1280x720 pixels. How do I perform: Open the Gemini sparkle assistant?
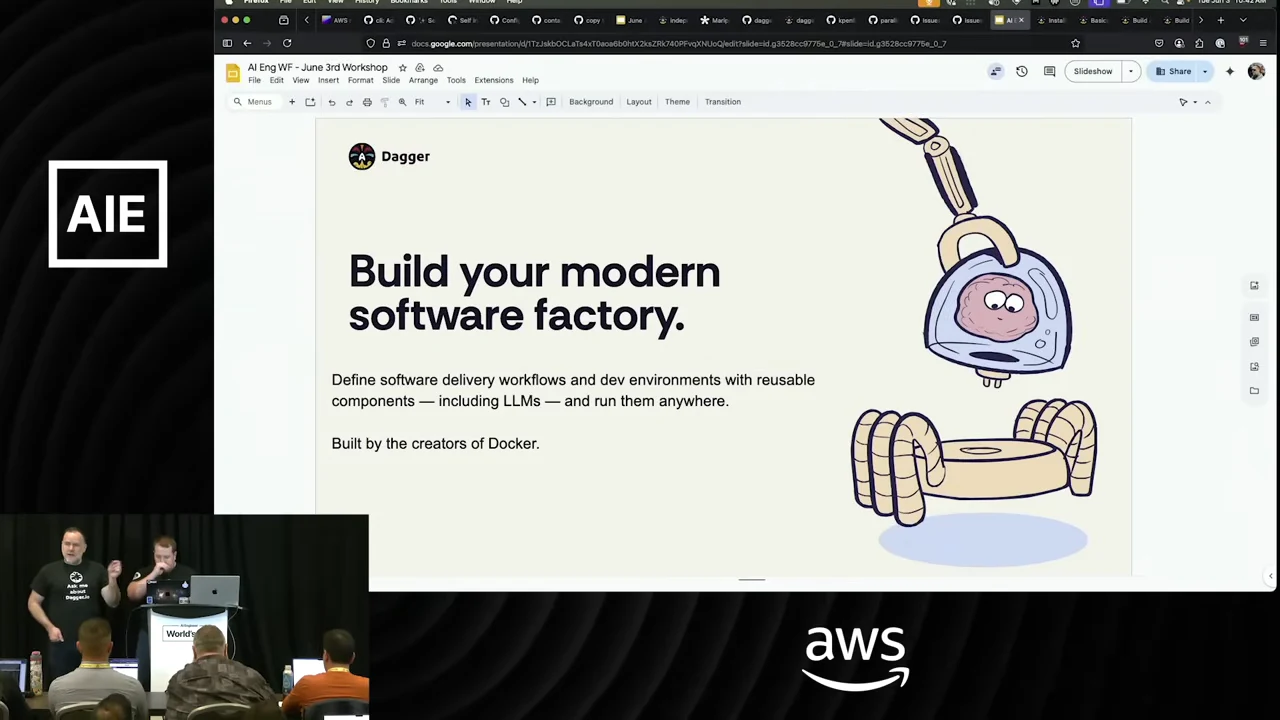pyautogui.click(x=1230, y=71)
